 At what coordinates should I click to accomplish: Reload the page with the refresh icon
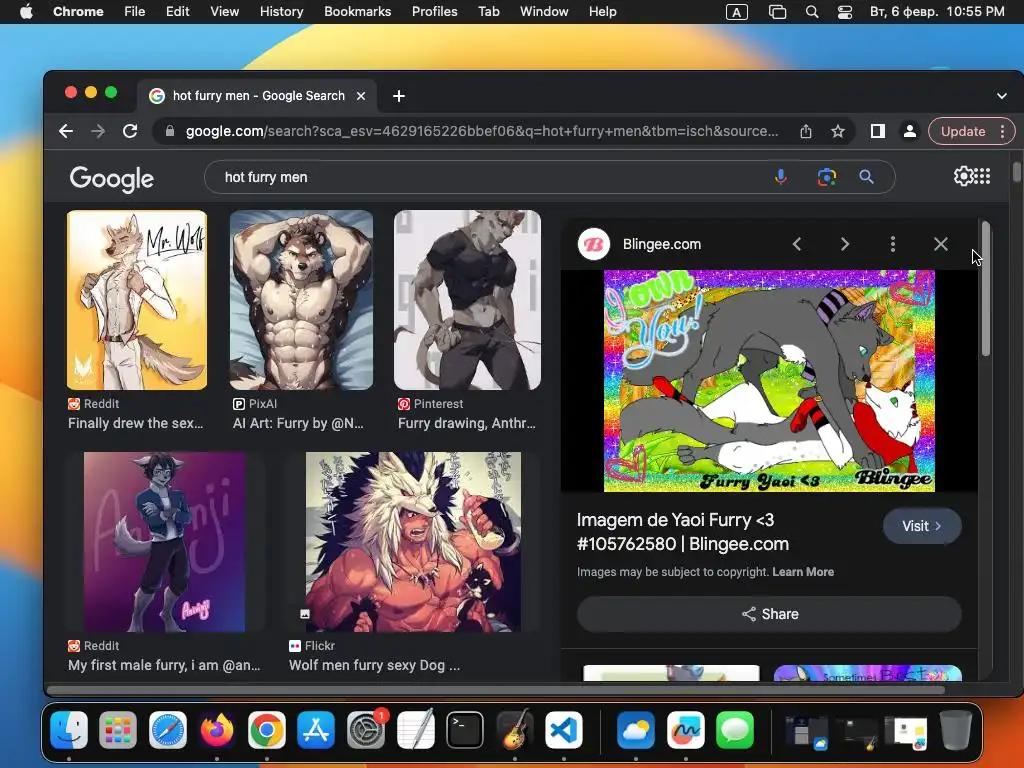pos(130,131)
